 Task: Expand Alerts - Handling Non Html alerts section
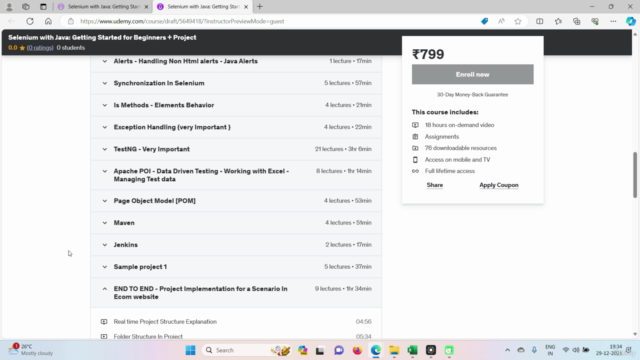[x=236, y=61]
